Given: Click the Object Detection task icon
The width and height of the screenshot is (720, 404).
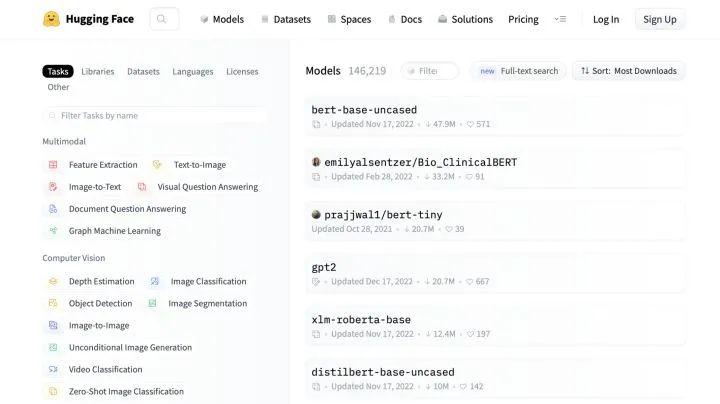Looking at the screenshot, I should pyautogui.click(x=53, y=304).
